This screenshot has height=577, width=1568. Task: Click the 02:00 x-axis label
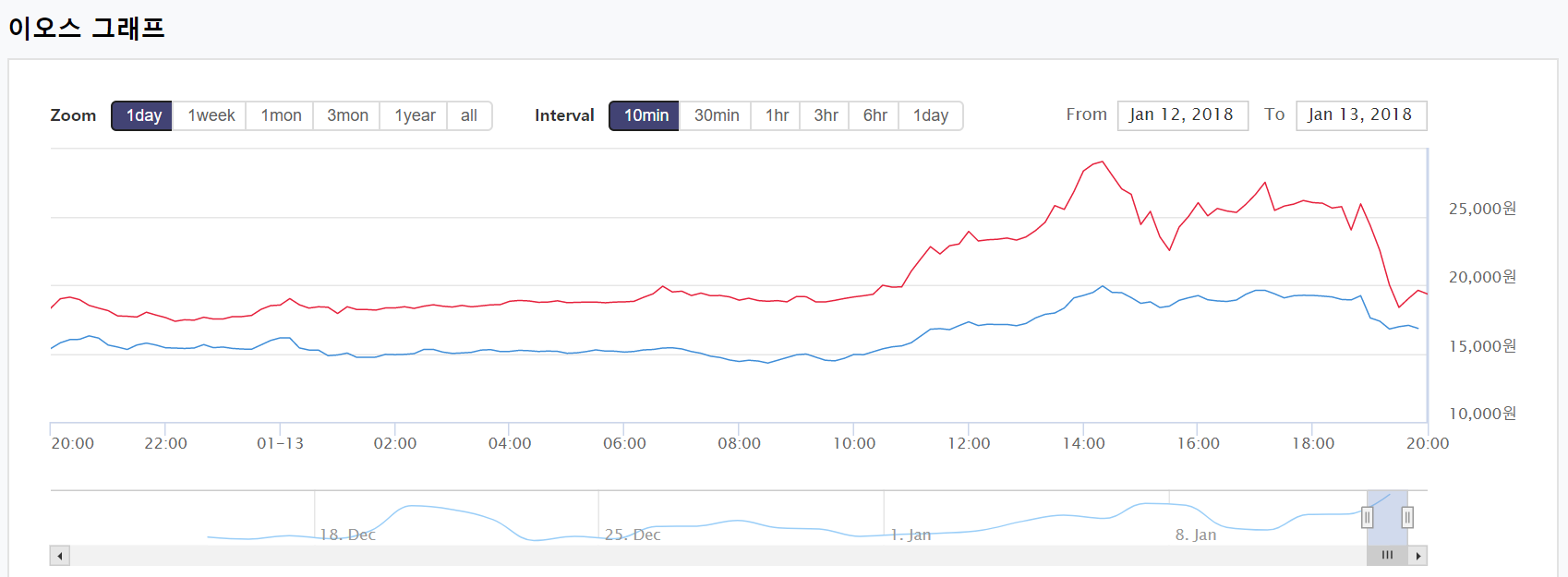[x=395, y=443]
